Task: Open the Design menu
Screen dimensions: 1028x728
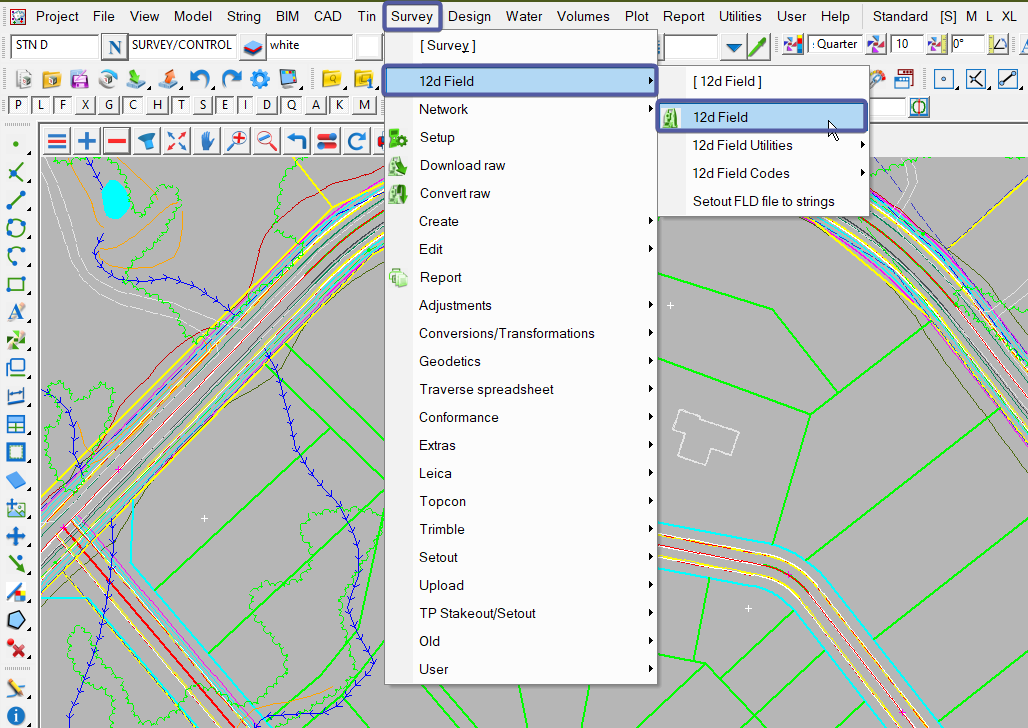Action: [x=469, y=16]
